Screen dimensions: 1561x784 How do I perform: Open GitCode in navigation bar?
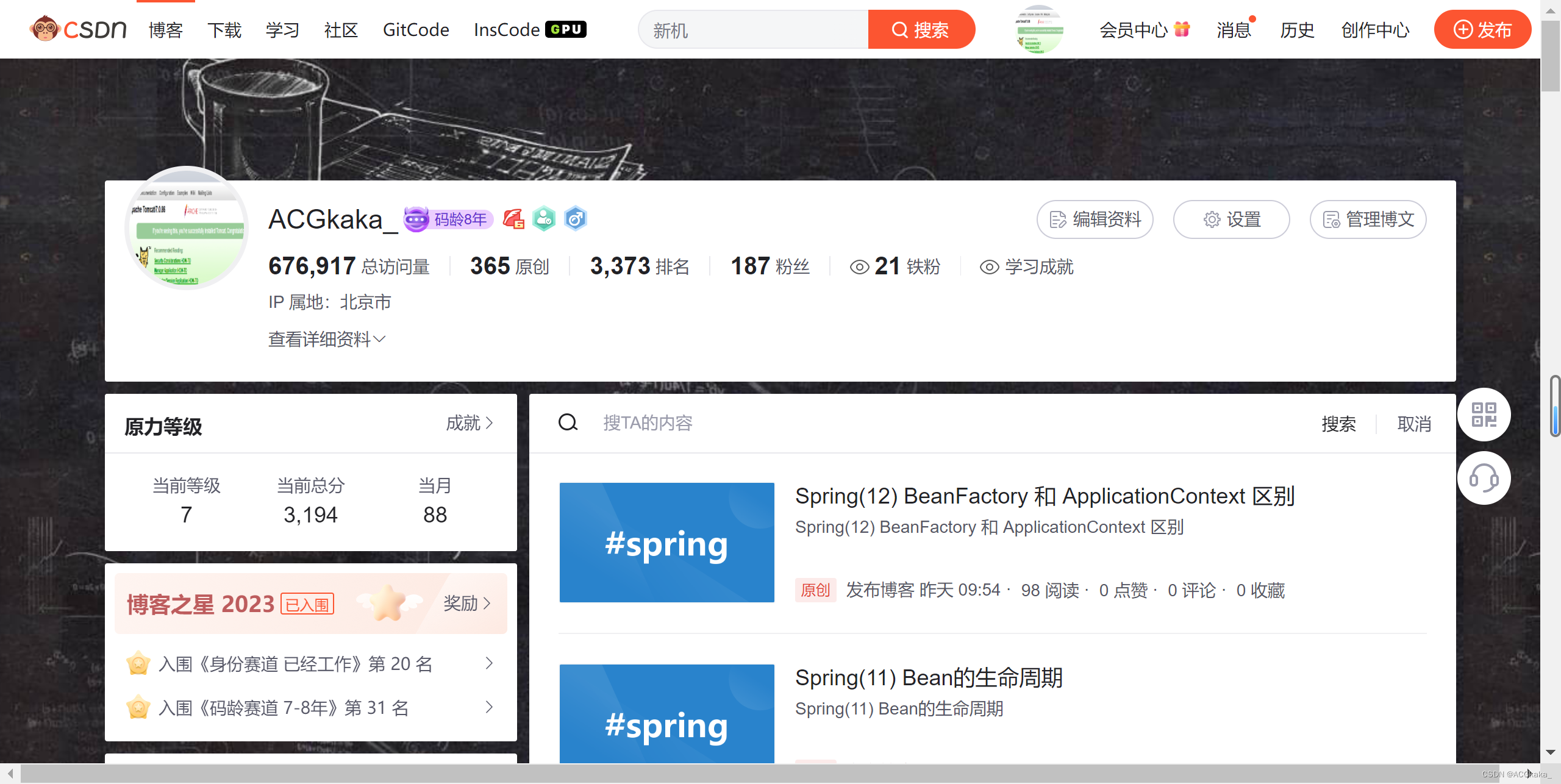point(416,30)
